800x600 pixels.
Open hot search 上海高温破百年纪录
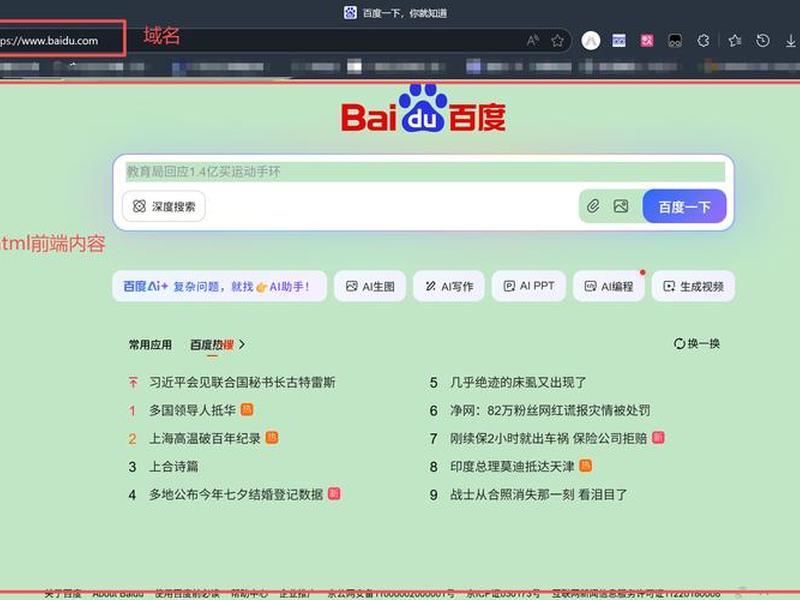click(x=205, y=438)
